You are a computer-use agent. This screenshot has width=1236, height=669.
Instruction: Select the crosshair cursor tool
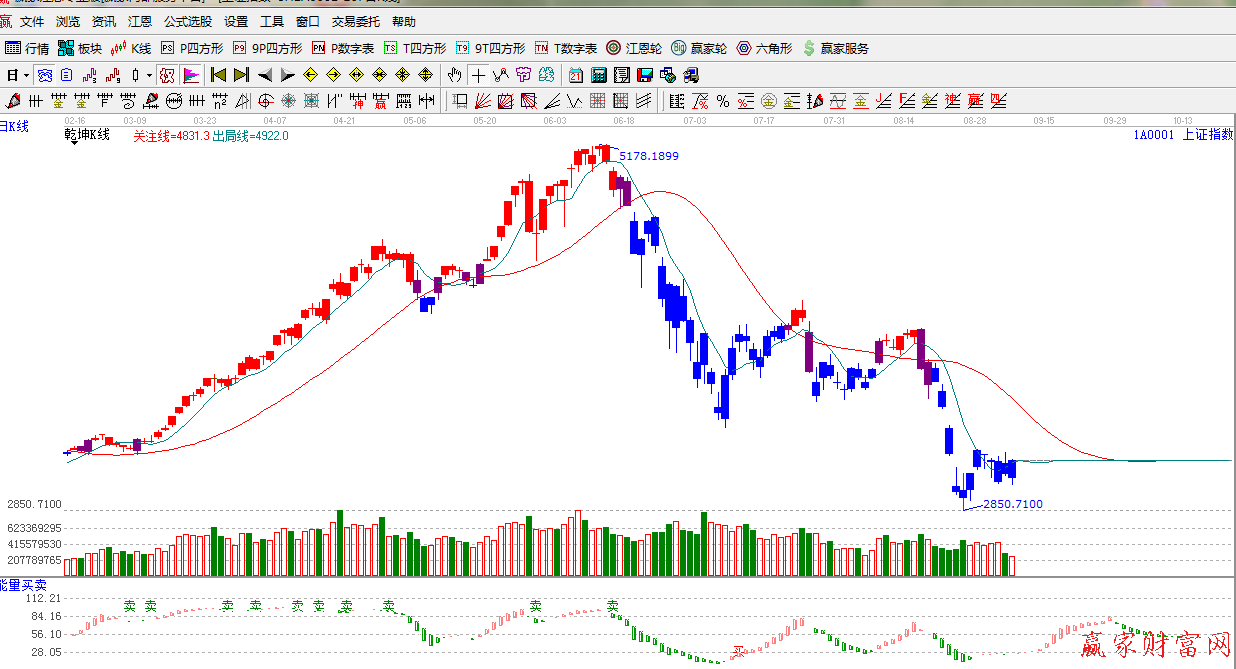[478, 75]
